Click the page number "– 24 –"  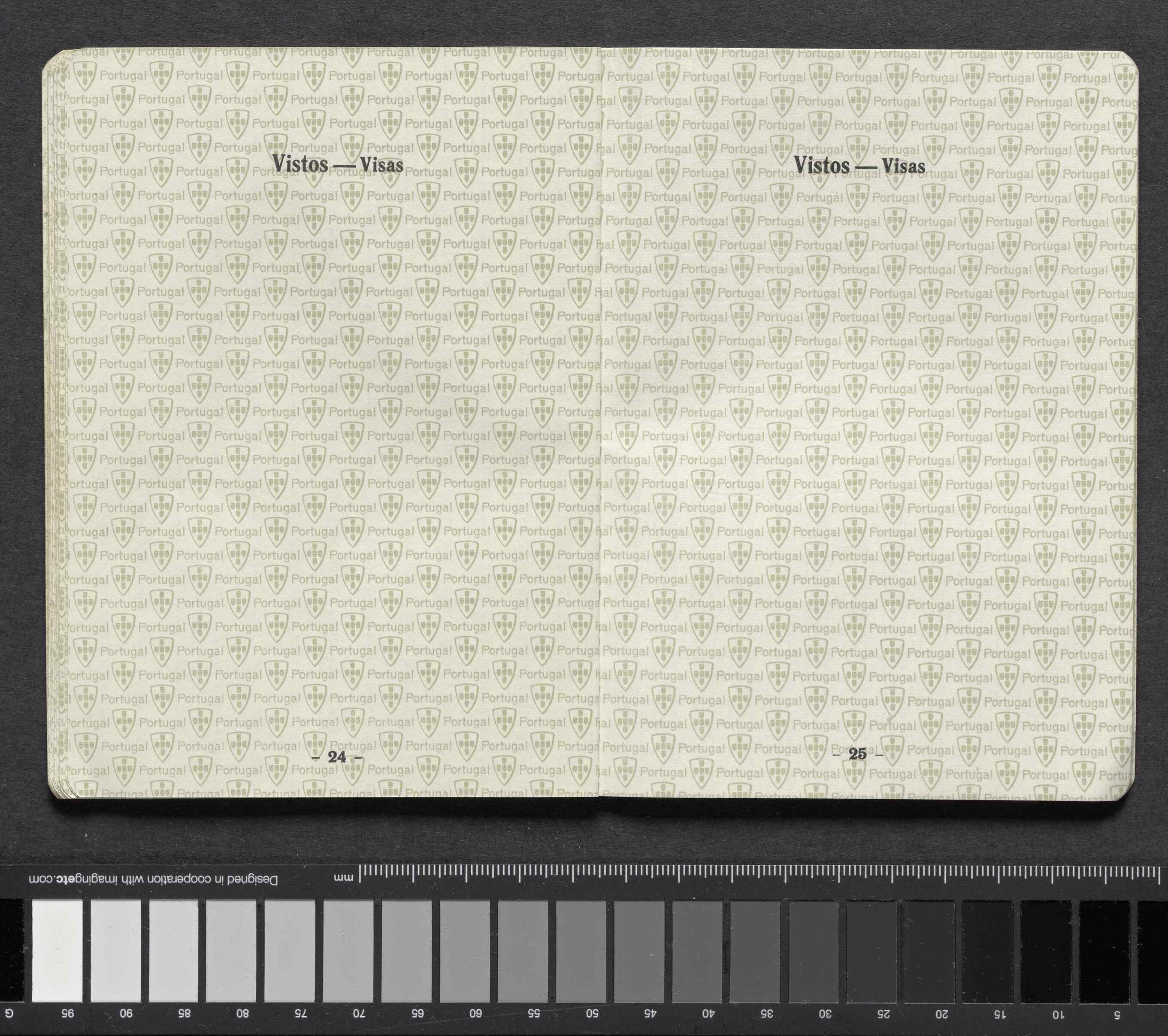click(x=337, y=757)
